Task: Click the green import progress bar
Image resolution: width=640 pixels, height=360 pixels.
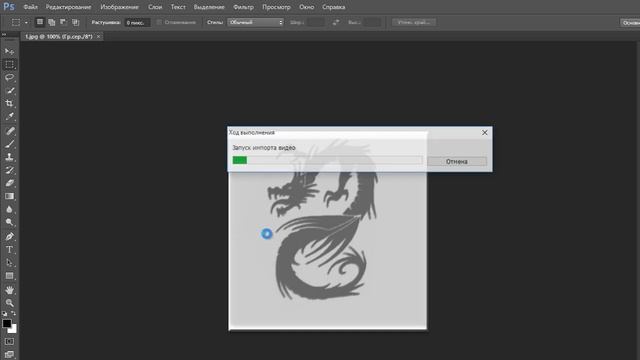Action: click(x=240, y=160)
